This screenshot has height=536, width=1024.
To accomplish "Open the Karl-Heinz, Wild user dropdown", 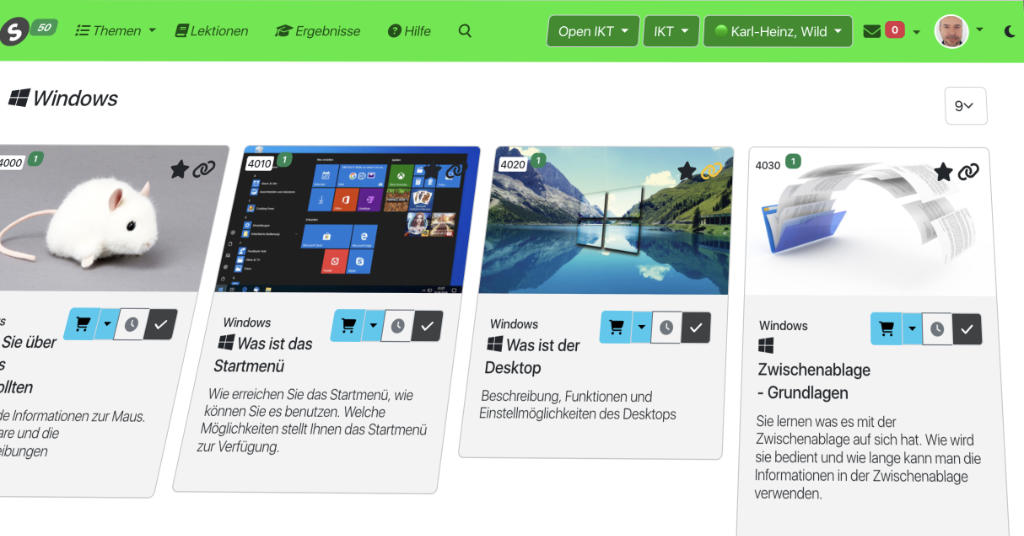I will (778, 31).
